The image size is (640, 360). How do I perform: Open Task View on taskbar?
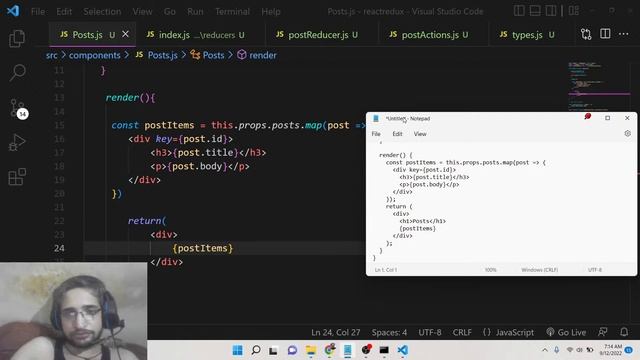tap(273, 350)
